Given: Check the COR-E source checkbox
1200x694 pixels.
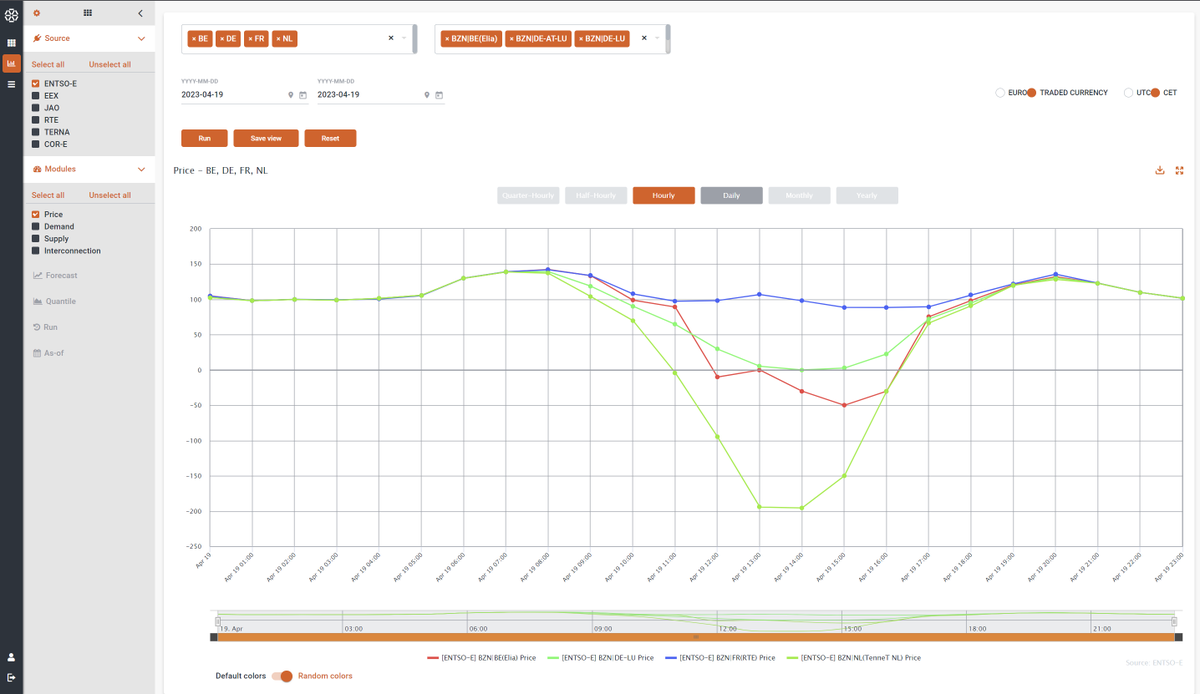Looking at the screenshot, I should [36, 144].
